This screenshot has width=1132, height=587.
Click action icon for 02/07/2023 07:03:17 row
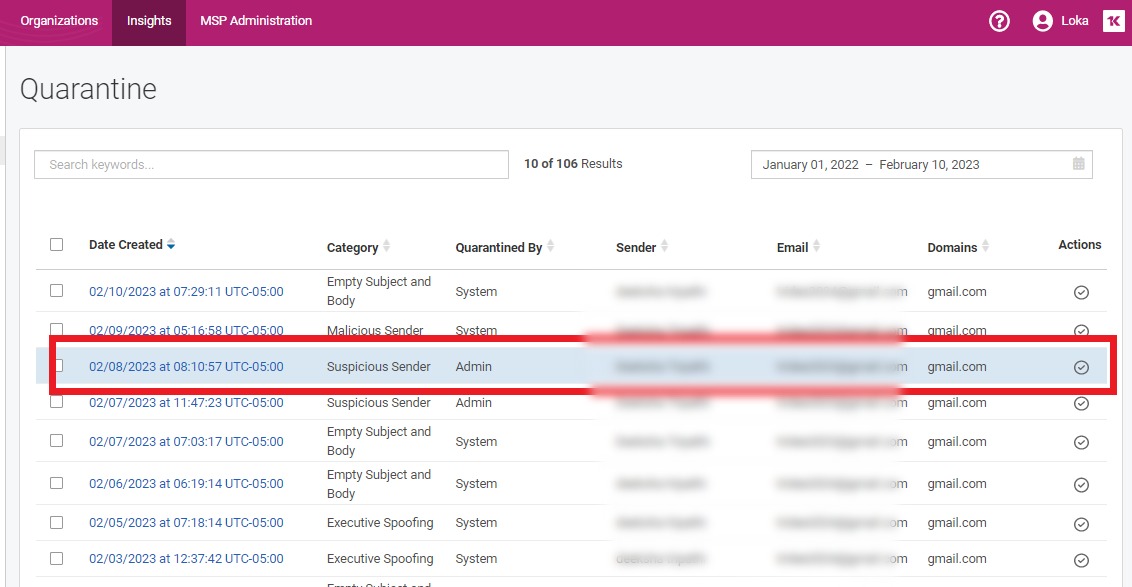tap(1081, 443)
